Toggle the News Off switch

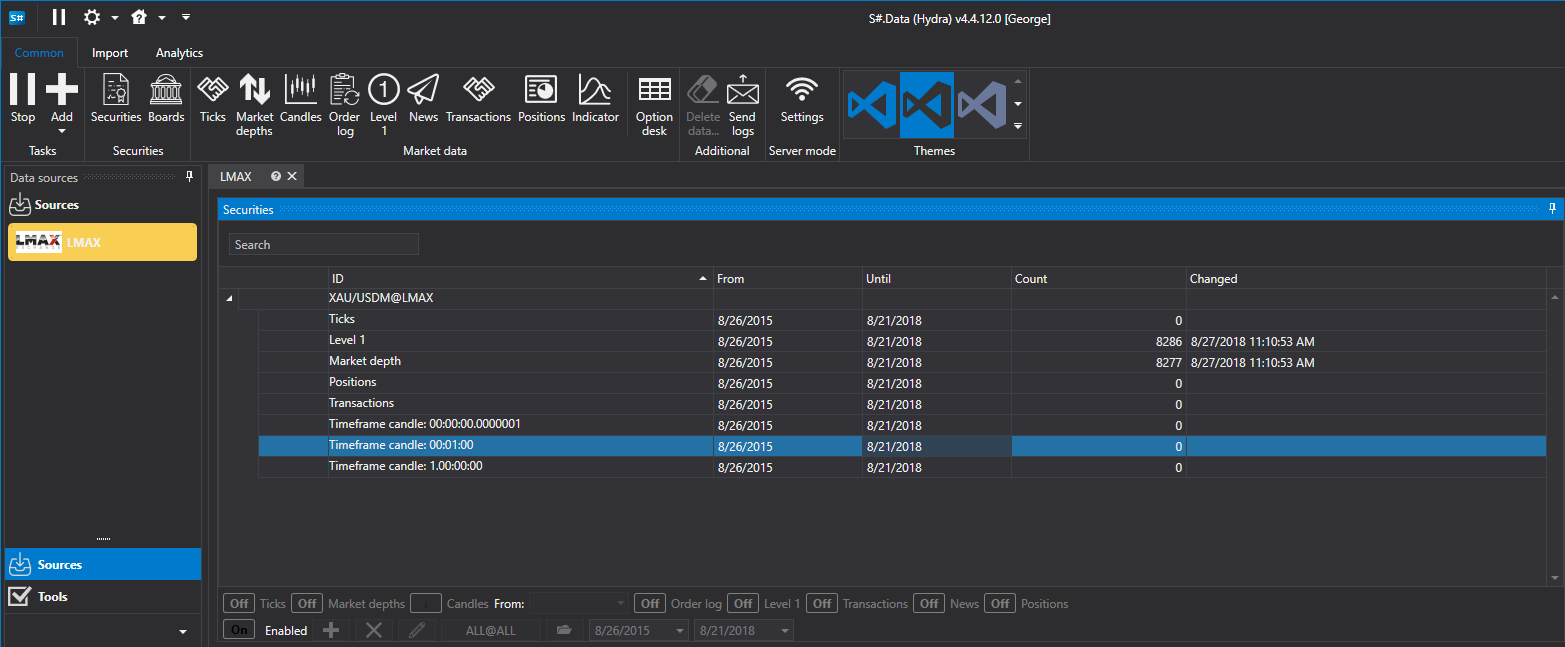pos(929,603)
